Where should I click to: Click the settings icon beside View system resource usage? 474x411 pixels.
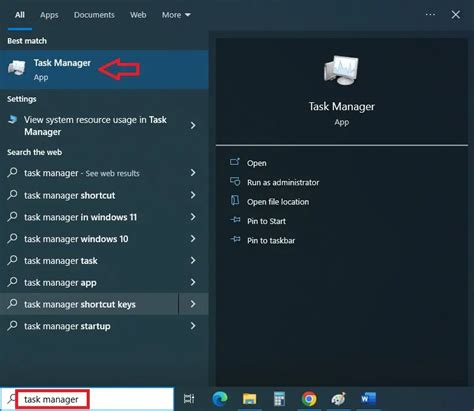13,119
